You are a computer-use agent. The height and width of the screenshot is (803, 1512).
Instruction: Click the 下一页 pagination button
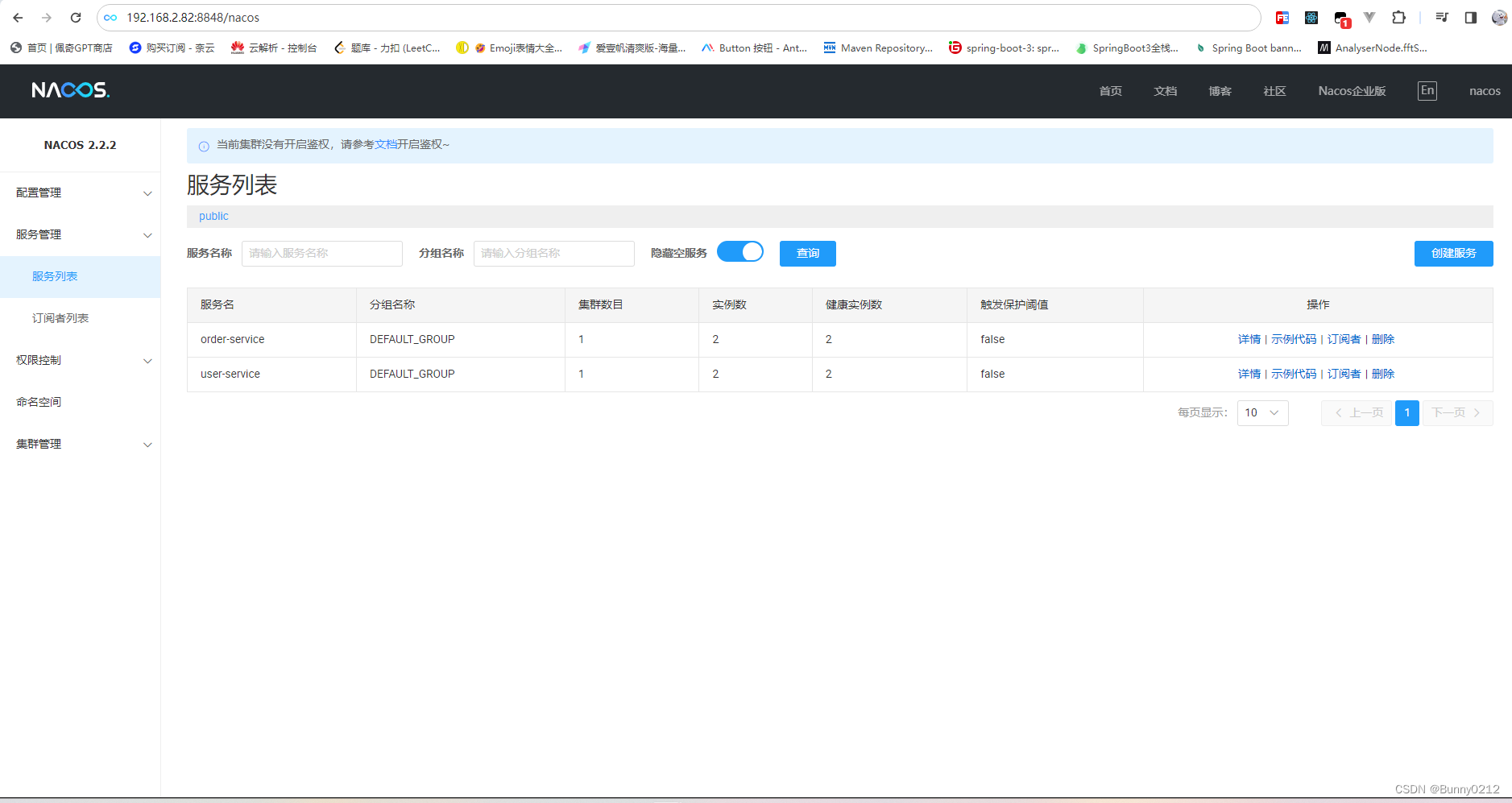point(1457,412)
